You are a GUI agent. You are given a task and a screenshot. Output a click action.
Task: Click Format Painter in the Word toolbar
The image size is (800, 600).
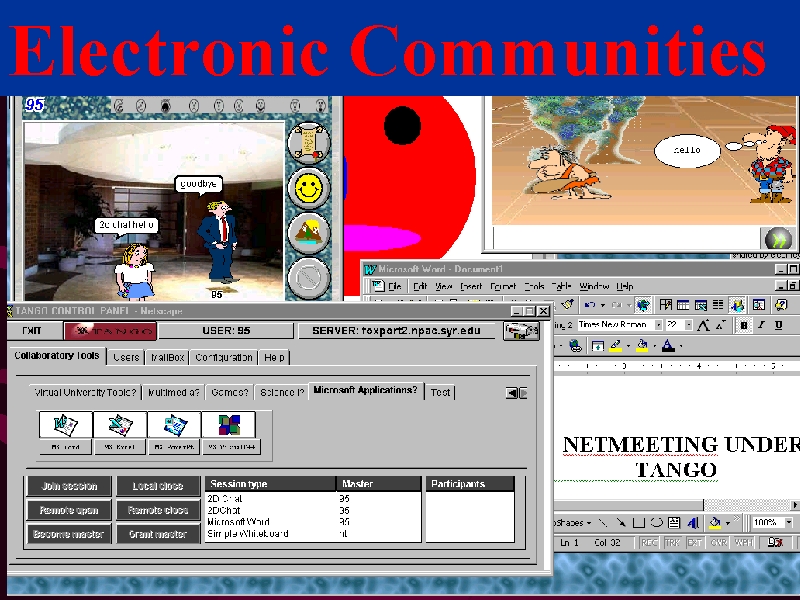point(567,305)
